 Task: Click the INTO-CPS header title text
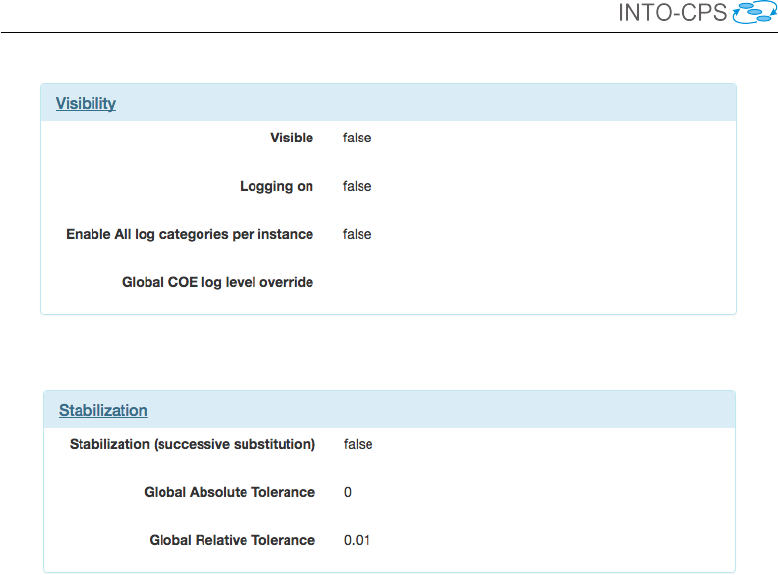coord(672,13)
